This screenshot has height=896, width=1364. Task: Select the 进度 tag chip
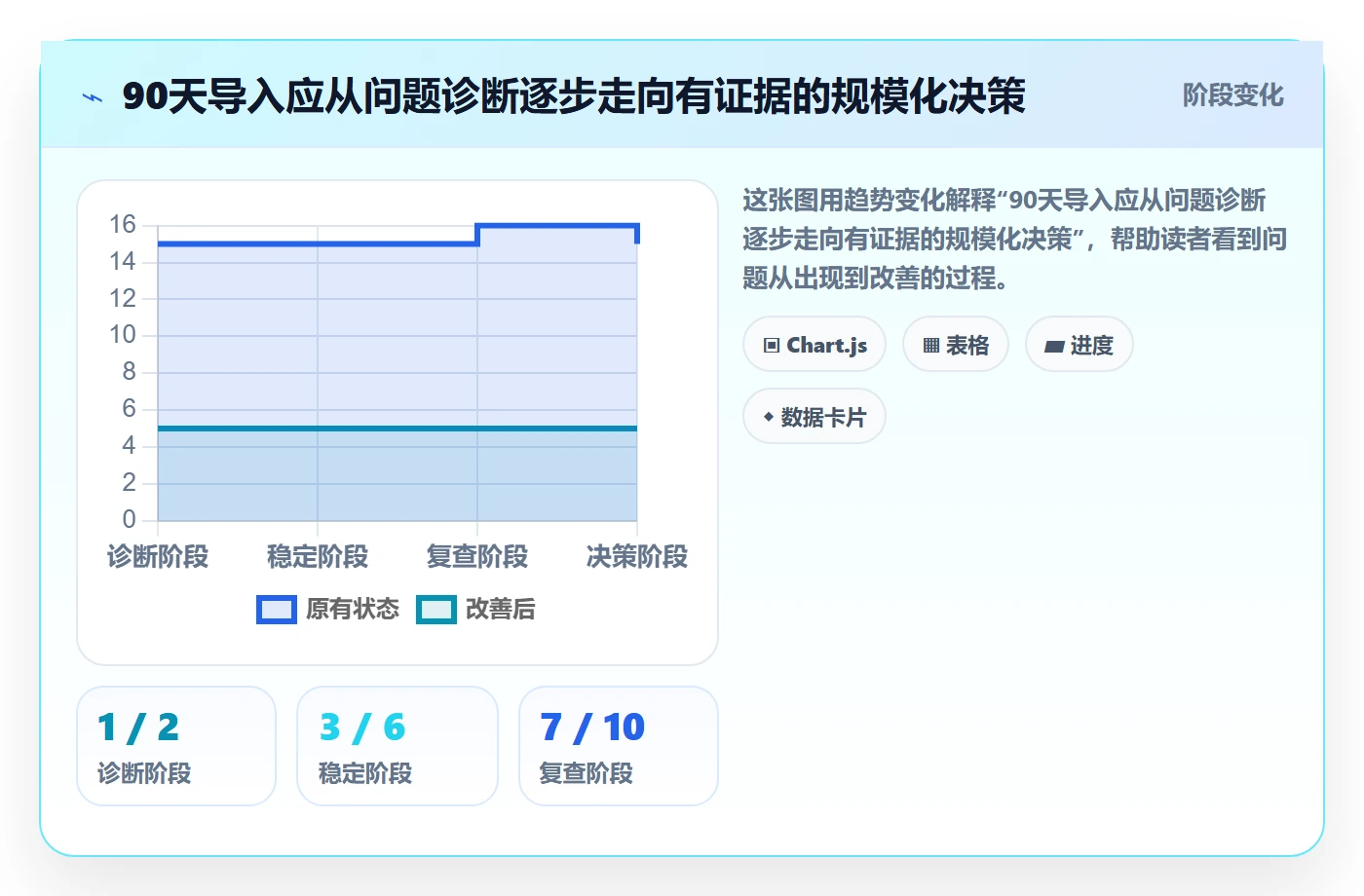click(x=1080, y=345)
